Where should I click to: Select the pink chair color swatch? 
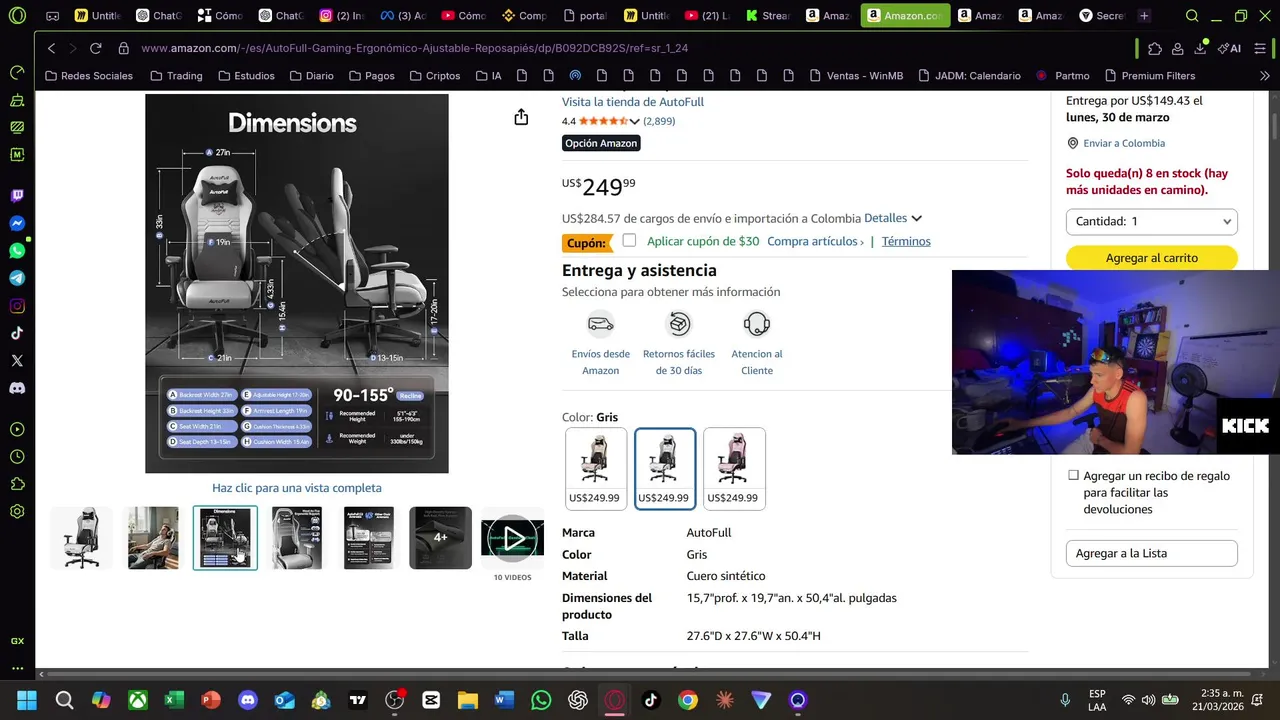coord(734,469)
